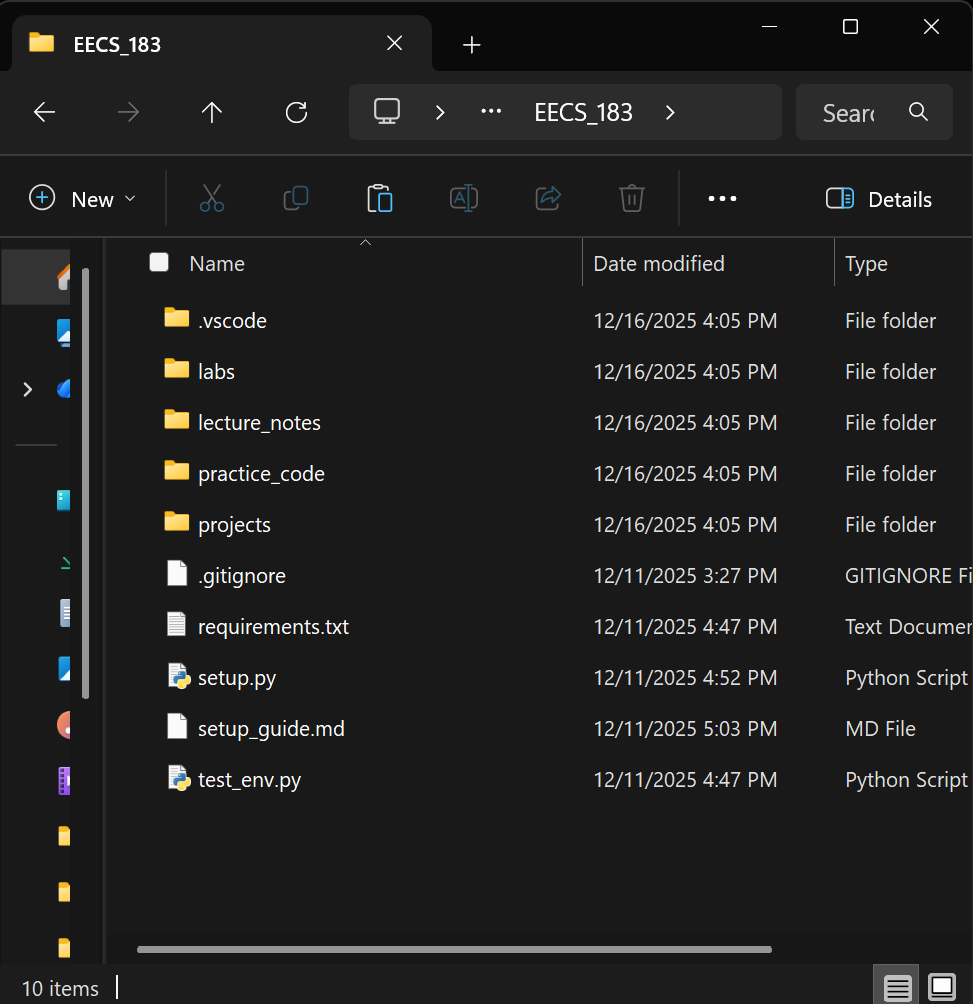Image resolution: width=973 pixels, height=1004 pixels.
Task: Select the .vscode folder icon
Action: pyautogui.click(x=177, y=318)
